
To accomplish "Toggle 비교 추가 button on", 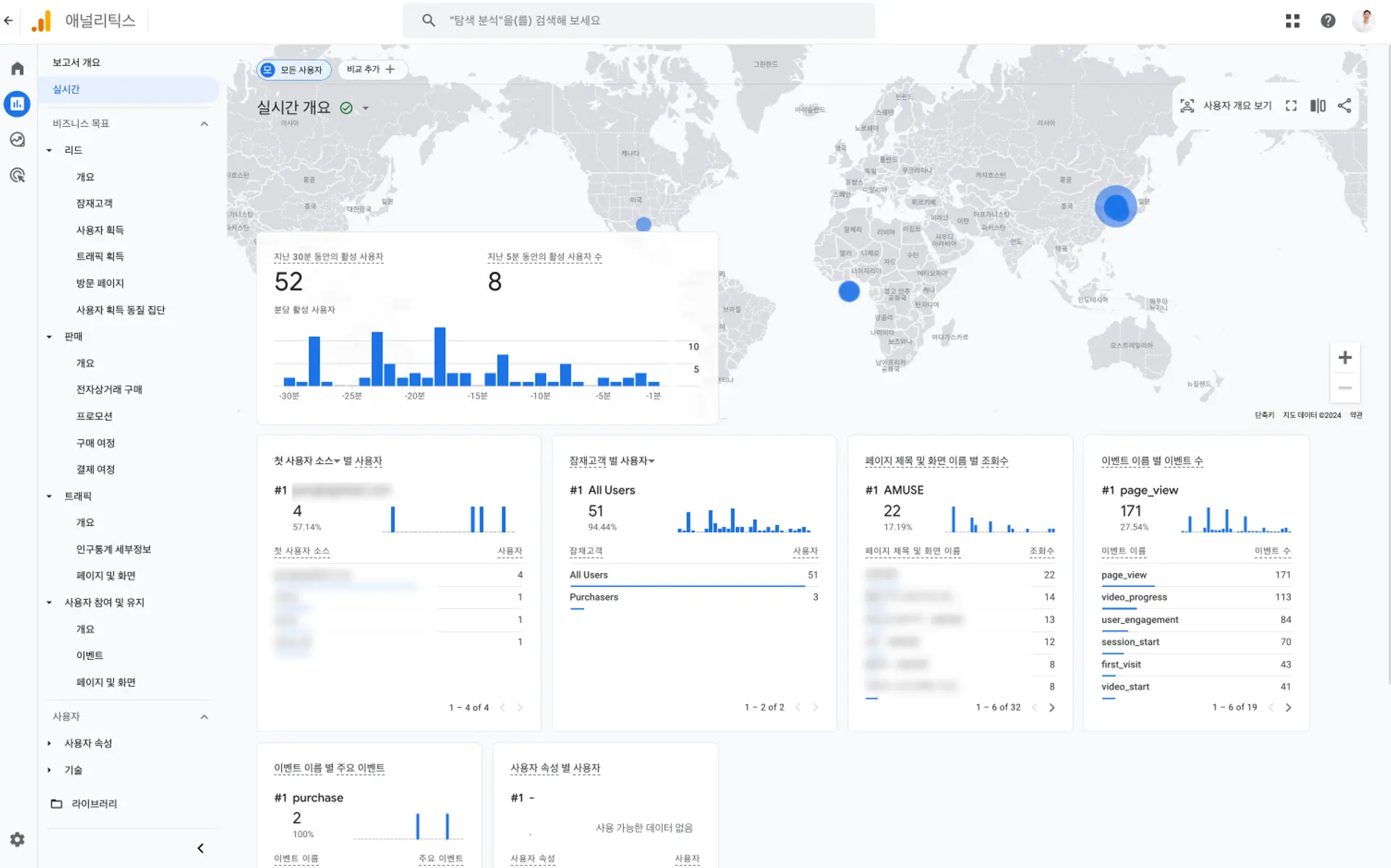I will pos(370,69).
